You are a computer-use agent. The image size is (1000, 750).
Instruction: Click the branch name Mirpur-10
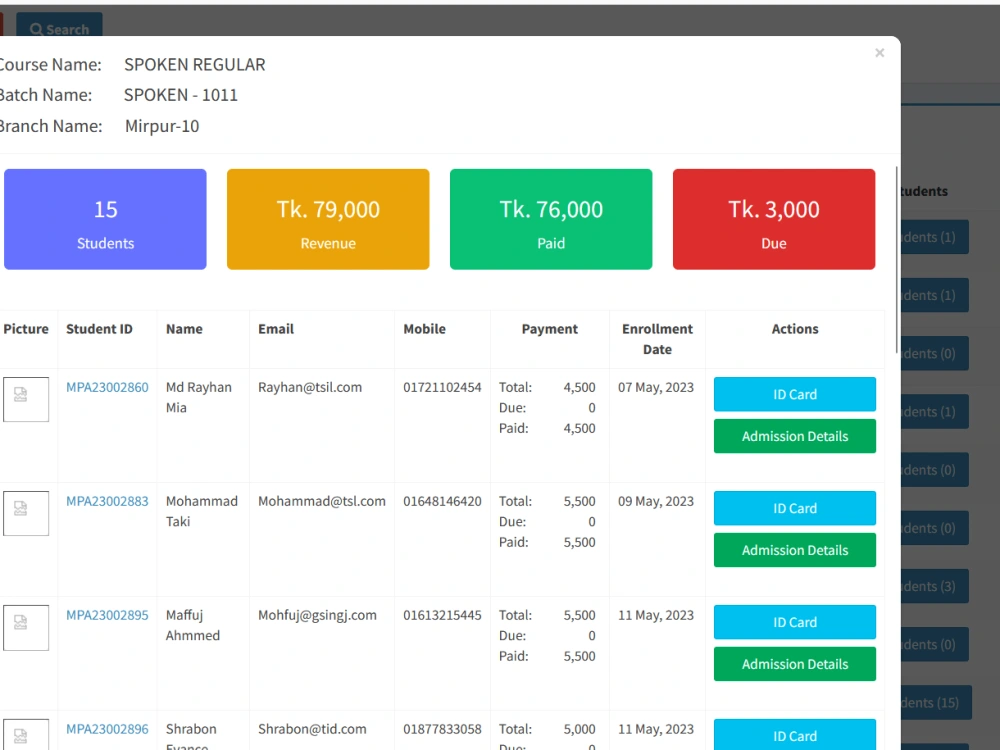click(x=162, y=126)
